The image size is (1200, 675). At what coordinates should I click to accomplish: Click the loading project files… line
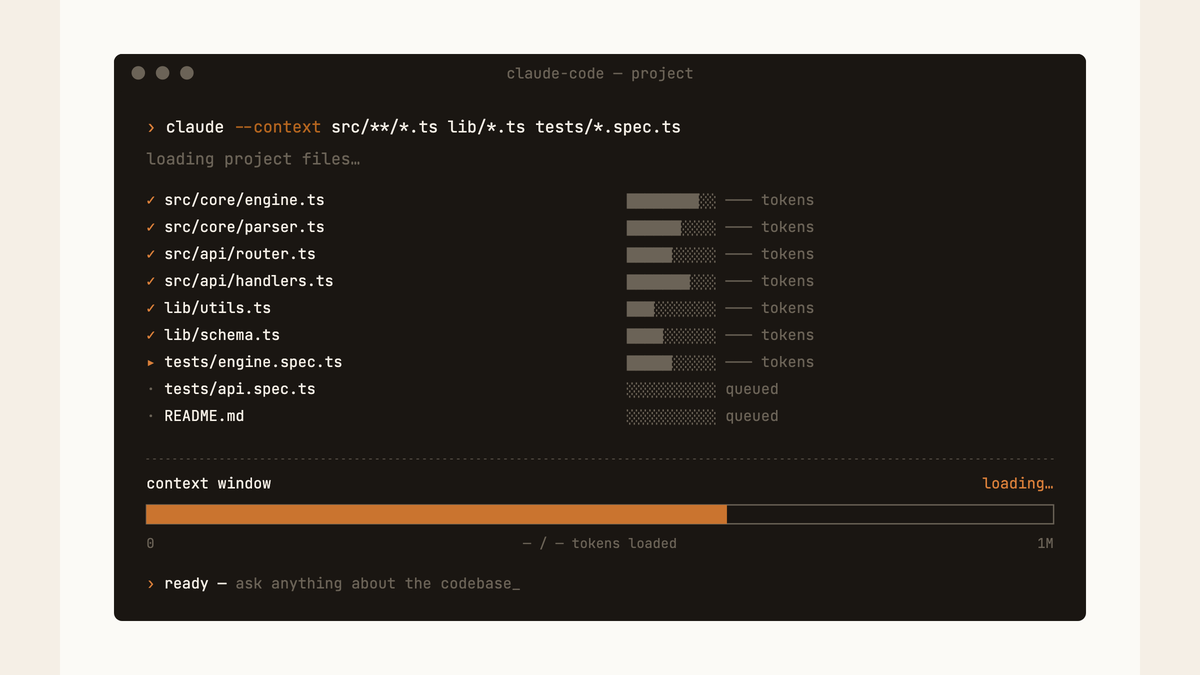coord(253,159)
